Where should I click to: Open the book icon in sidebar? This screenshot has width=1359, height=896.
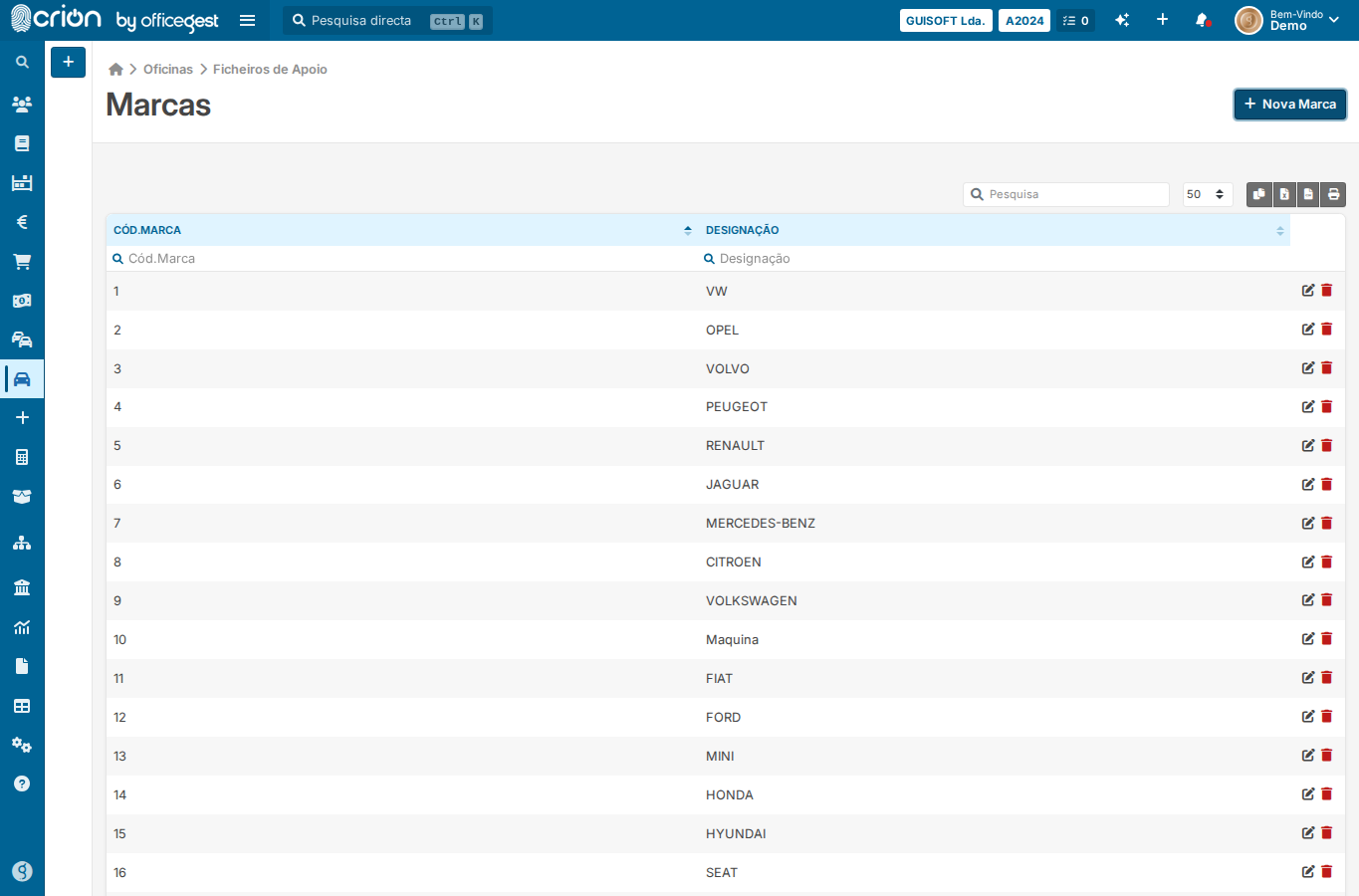click(22, 143)
